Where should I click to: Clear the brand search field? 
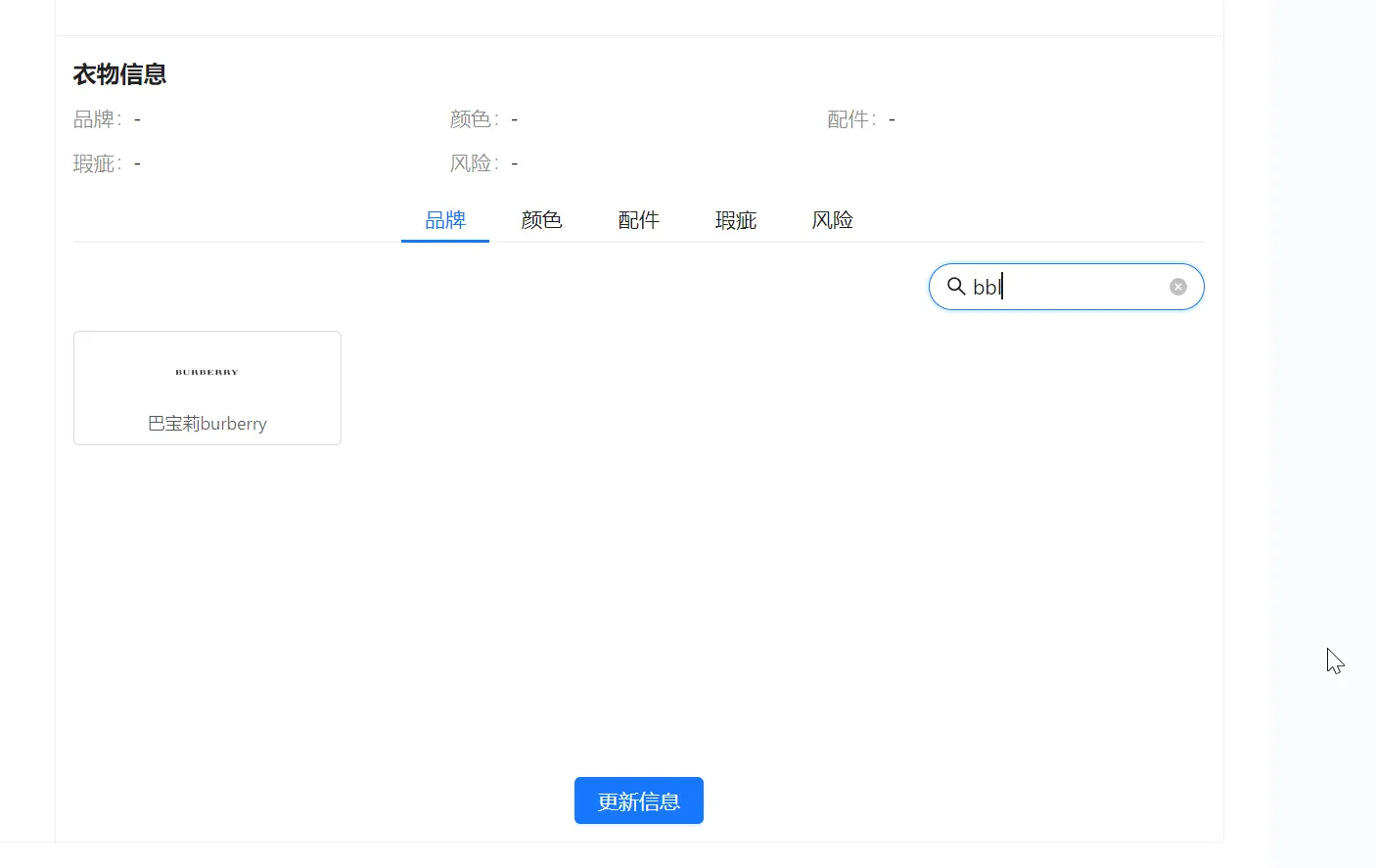coord(1178,287)
